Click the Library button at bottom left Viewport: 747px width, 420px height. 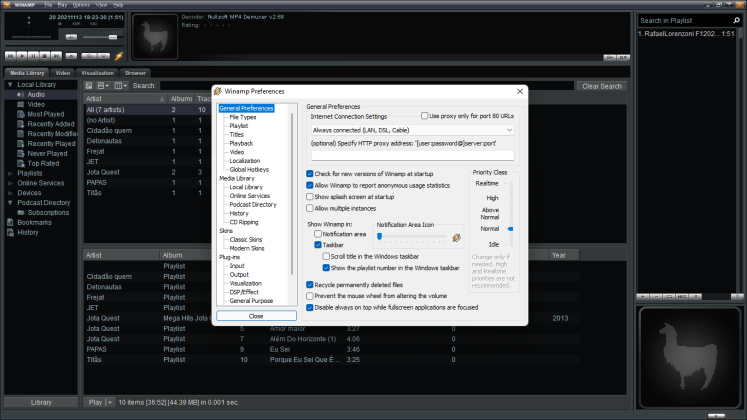pos(41,402)
